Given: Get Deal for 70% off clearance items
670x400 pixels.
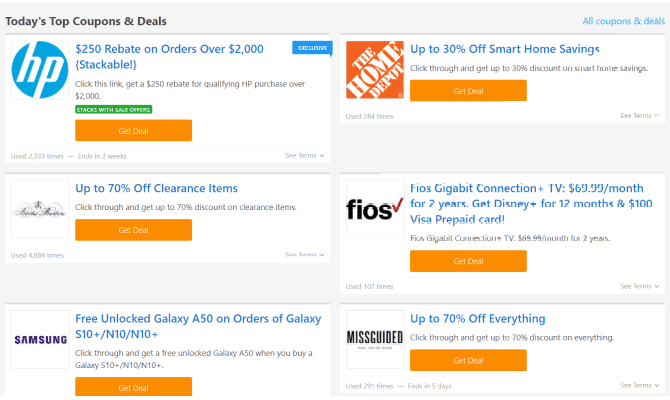Looking at the screenshot, I should (133, 230).
